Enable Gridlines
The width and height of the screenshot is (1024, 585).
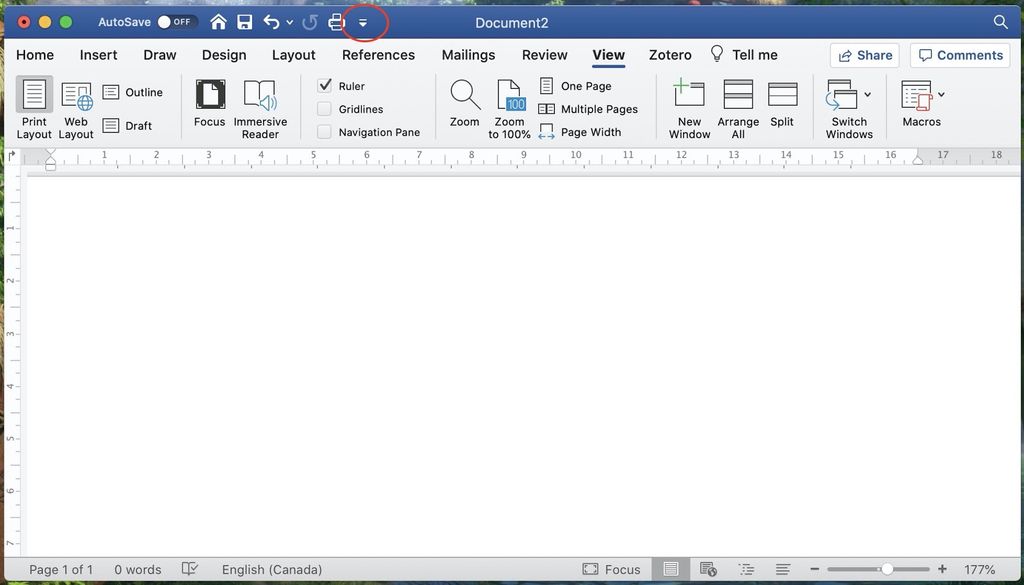(325, 108)
